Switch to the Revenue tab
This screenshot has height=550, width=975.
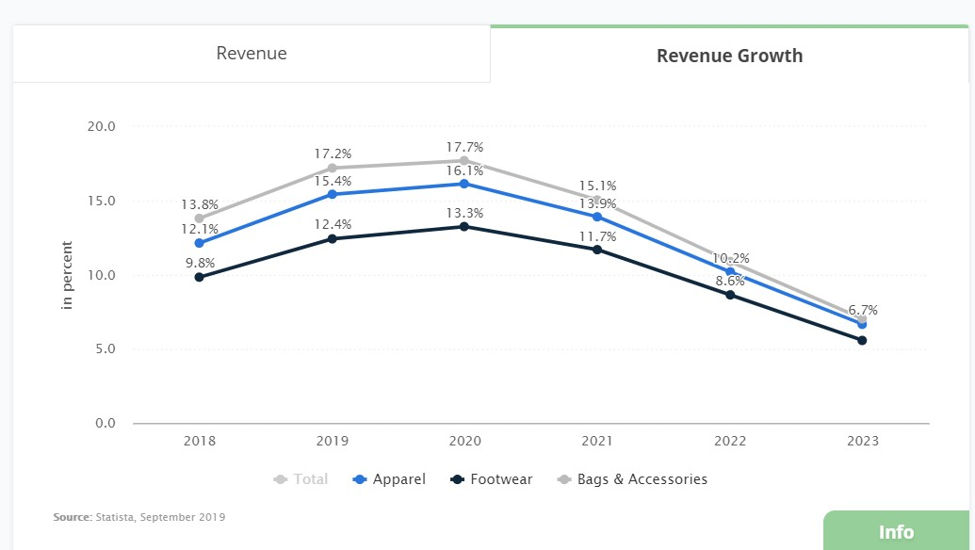[251, 53]
